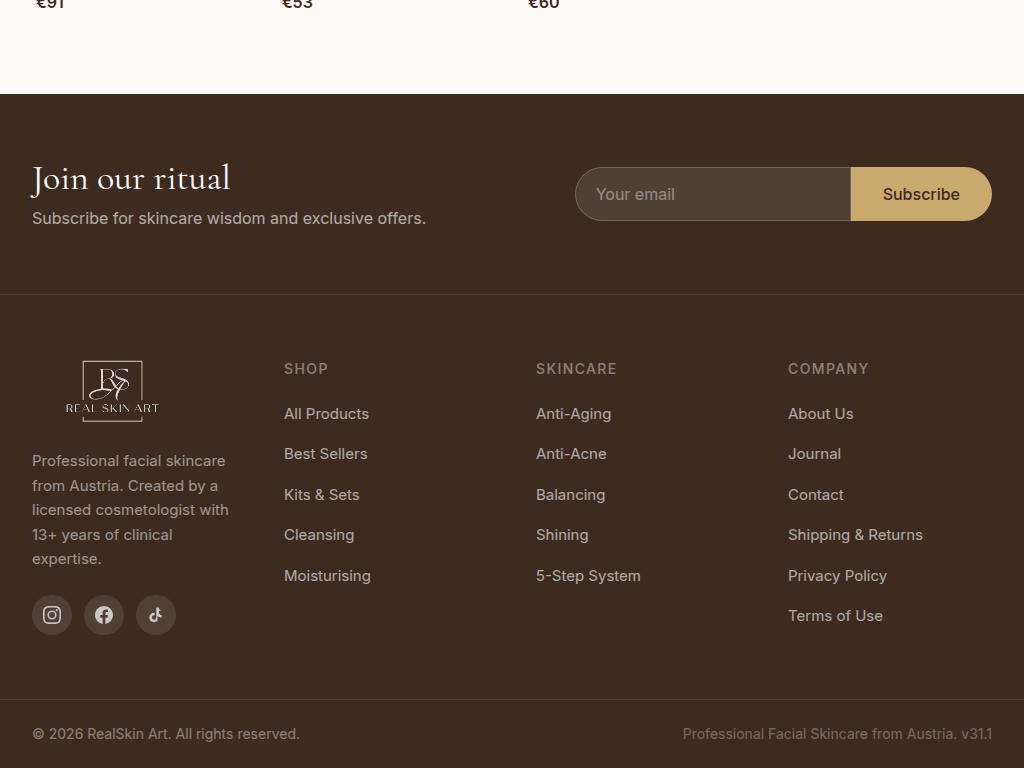The width and height of the screenshot is (1024, 768).
Task: Click the Your email input field
Action: tap(712, 194)
